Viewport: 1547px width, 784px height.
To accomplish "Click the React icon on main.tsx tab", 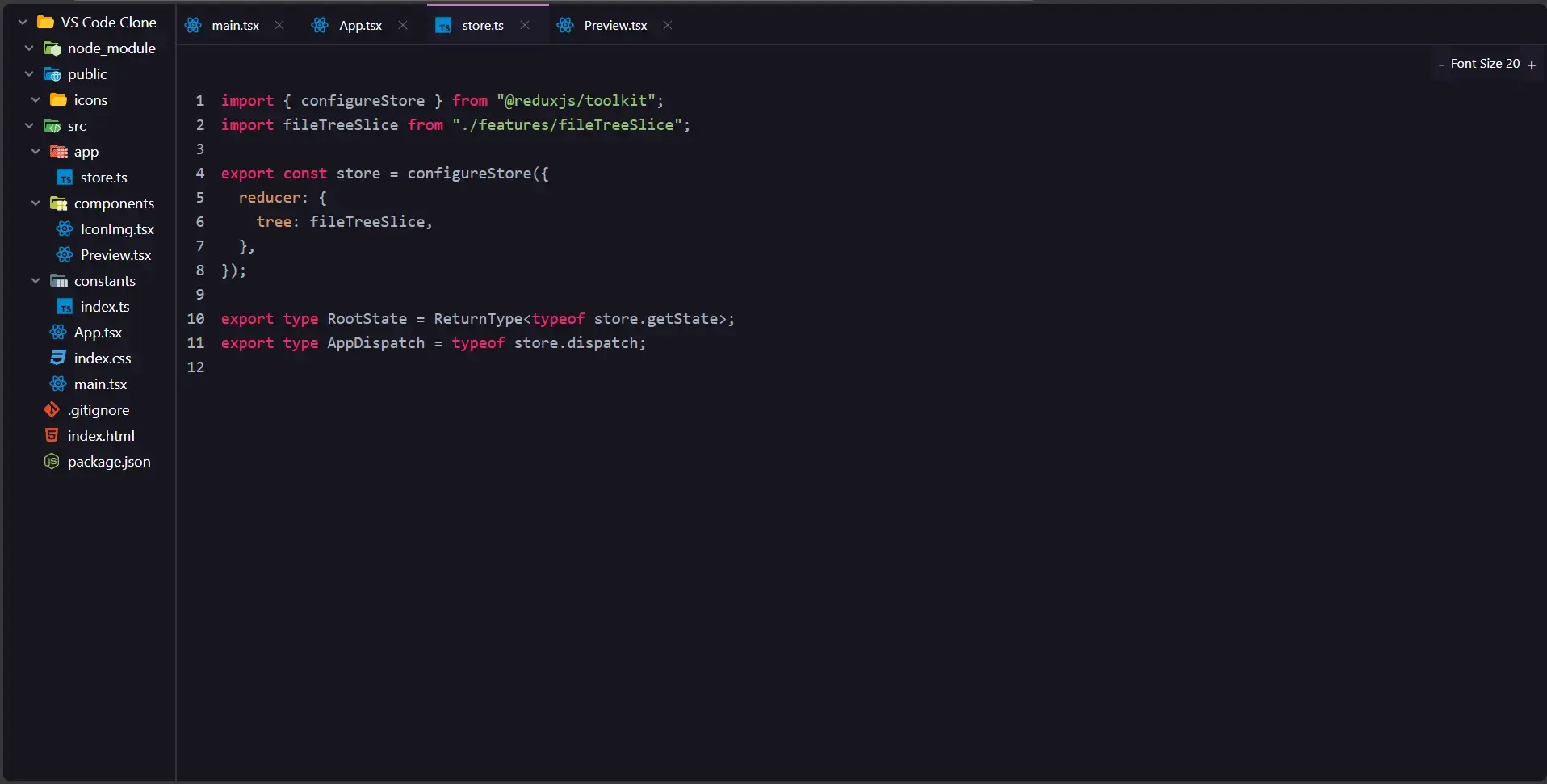I will pyautogui.click(x=193, y=26).
